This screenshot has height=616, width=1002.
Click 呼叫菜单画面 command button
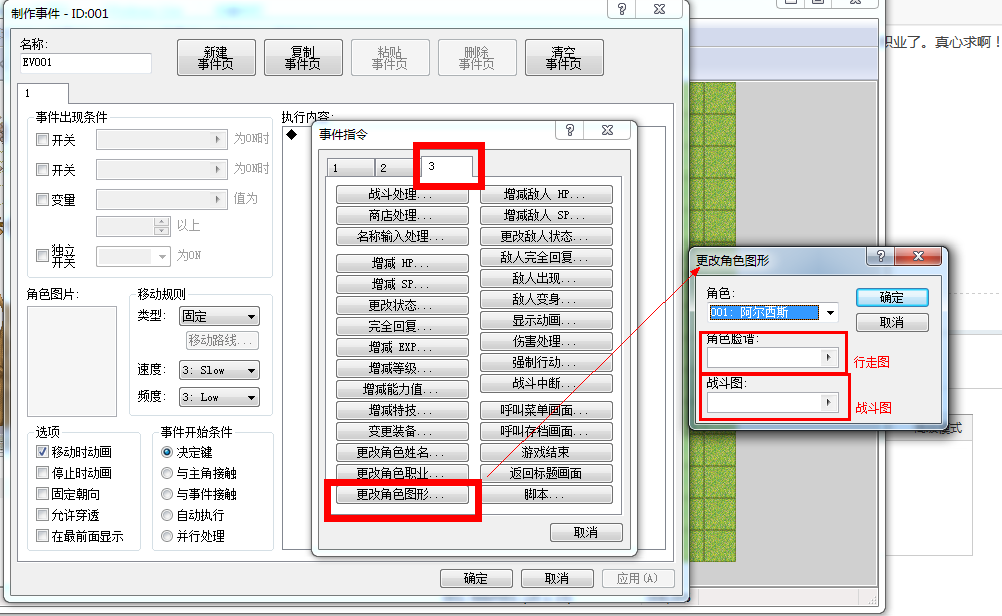pyautogui.click(x=546, y=410)
